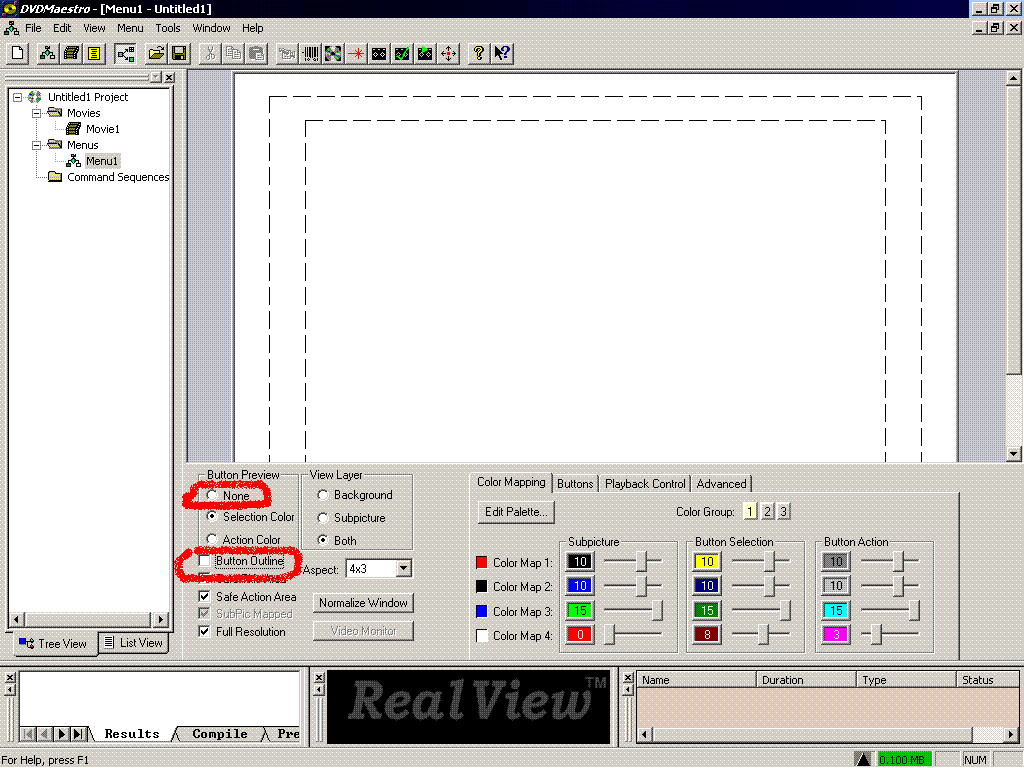Click the New Movie clapperboard toolbar icon
Viewport: 1024px width, 768px height.
coord(71,54)
